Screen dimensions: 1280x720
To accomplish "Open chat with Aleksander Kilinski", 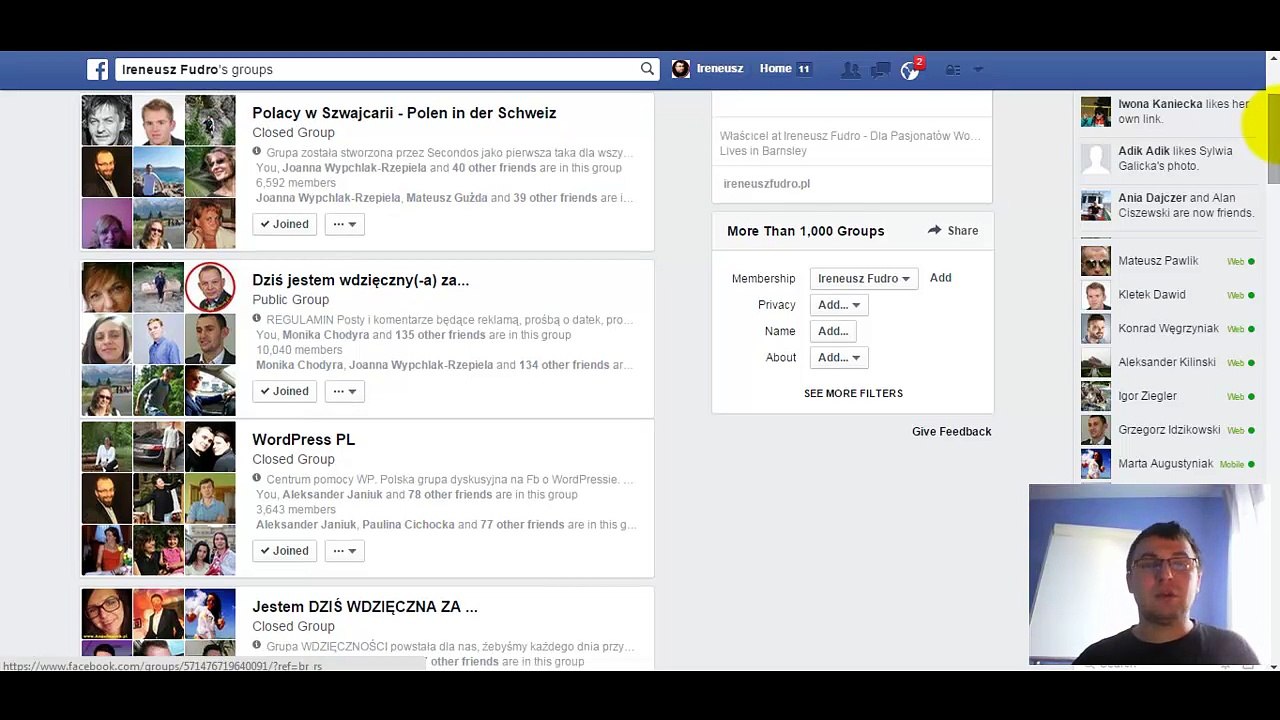I will tap(1168, 363).
